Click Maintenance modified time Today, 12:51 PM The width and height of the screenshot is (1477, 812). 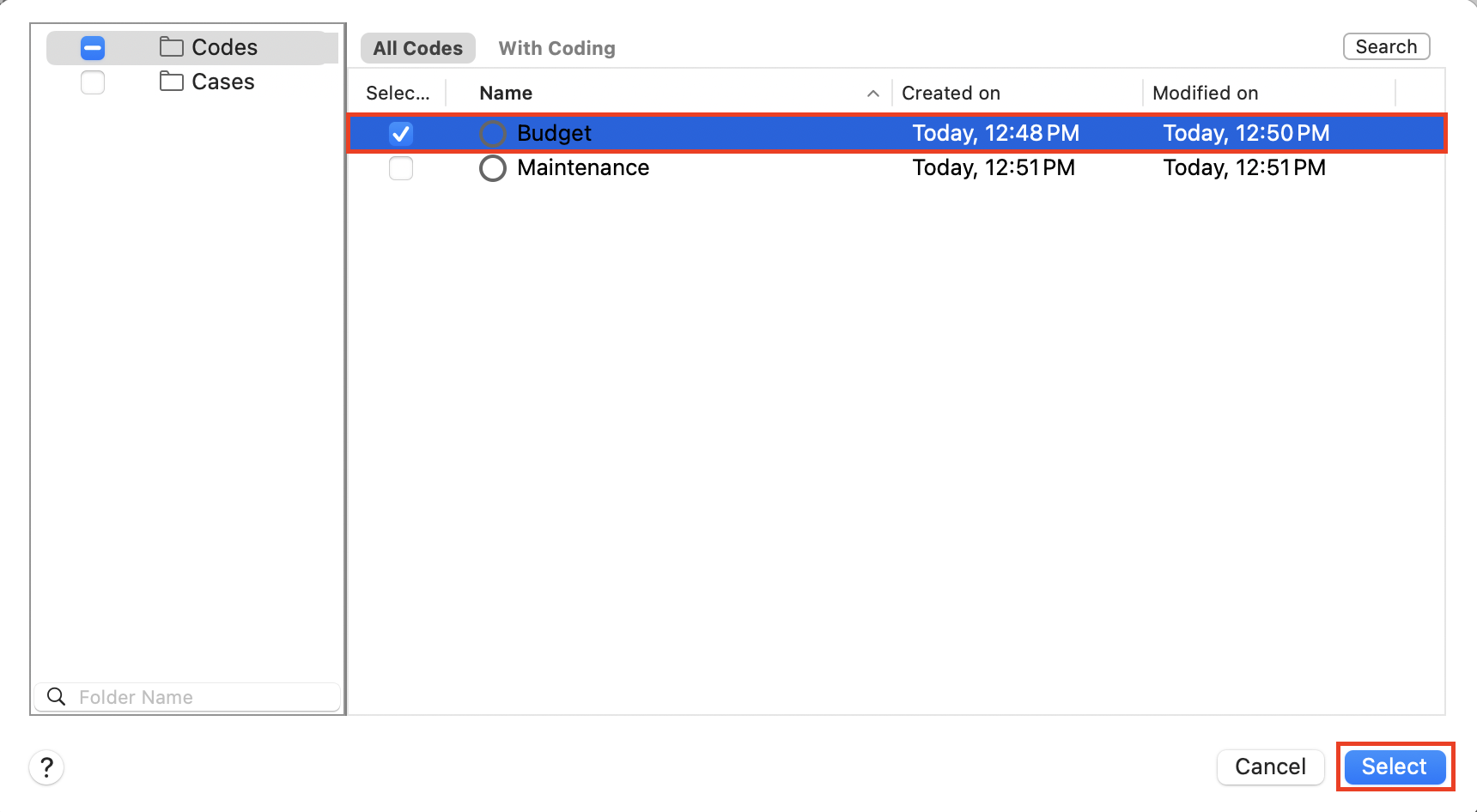tap(1244, 167)
